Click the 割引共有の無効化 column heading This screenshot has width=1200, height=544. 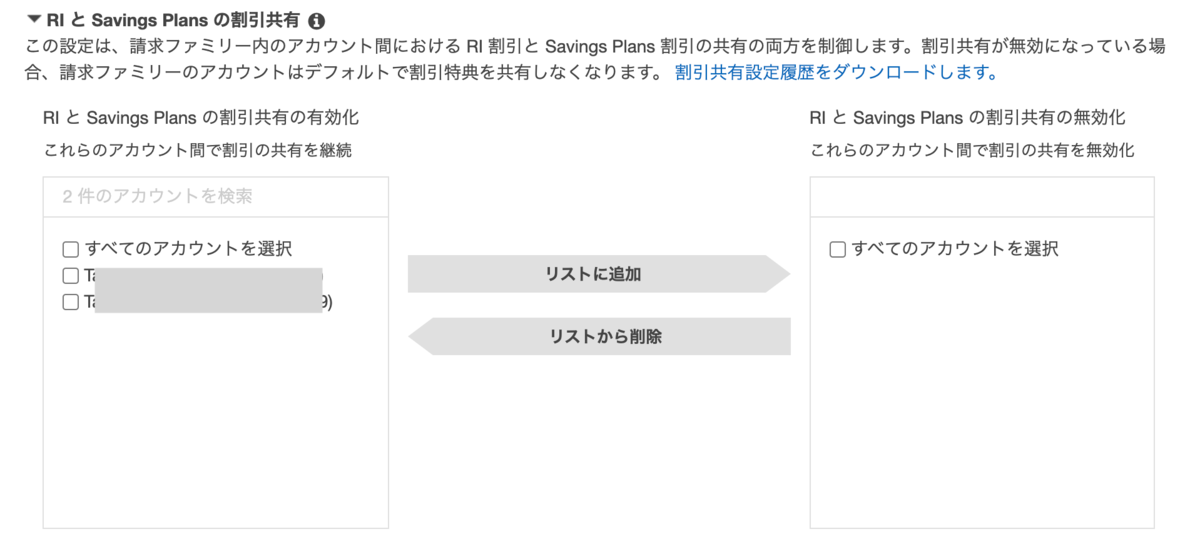(967, 117)
